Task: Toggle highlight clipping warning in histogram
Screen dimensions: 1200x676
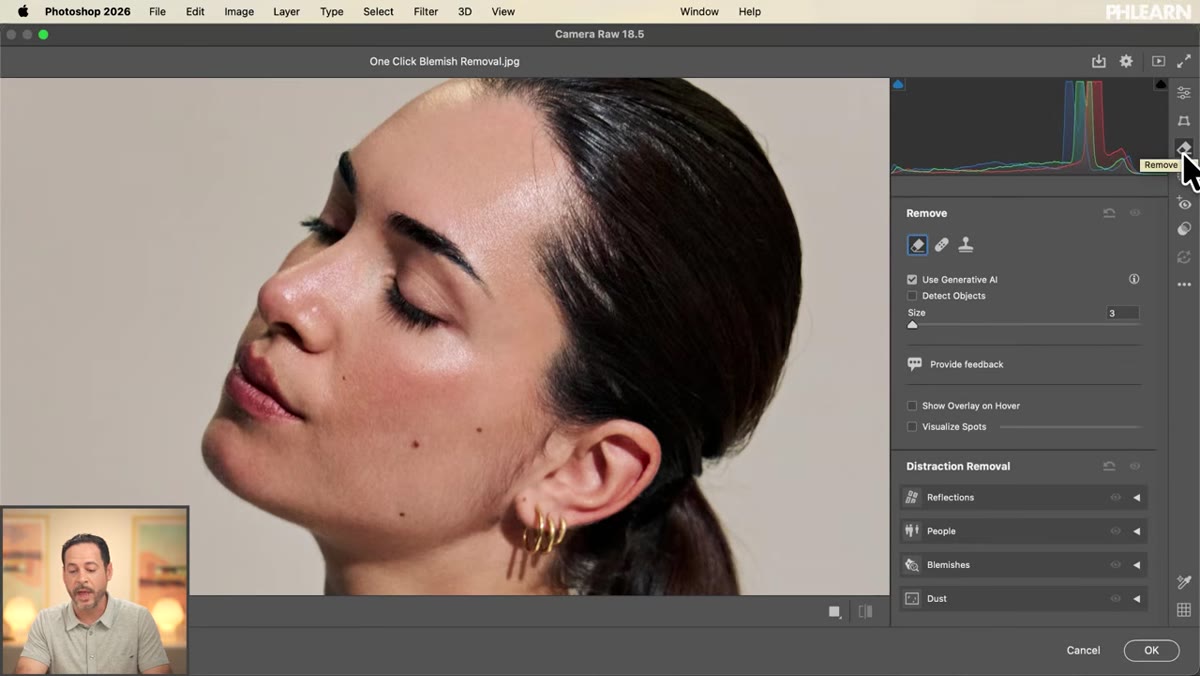Action: [x=1160, y=85]
